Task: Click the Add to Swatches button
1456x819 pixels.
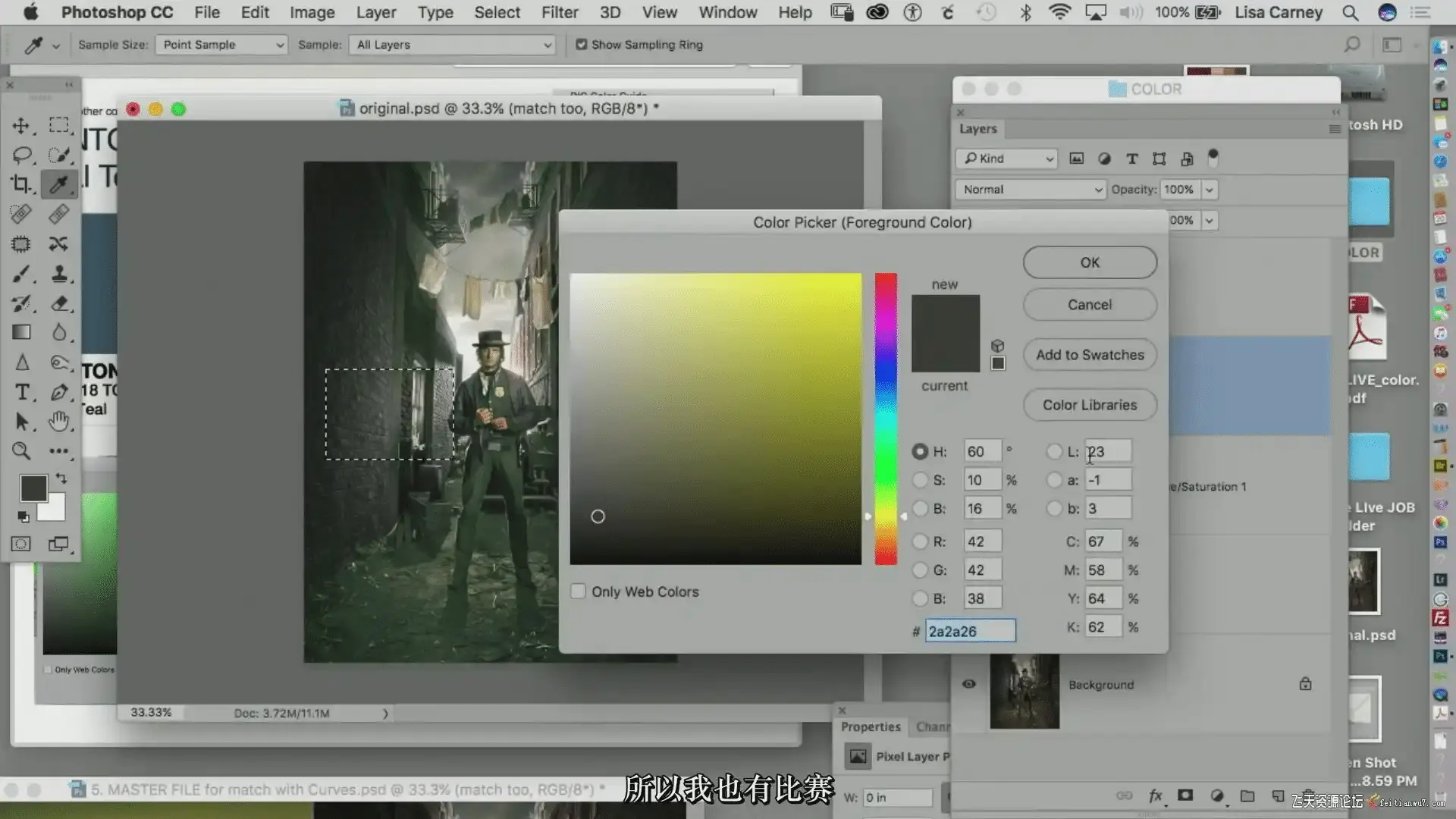Action: pyautogui.click(x=1090, y=355)
